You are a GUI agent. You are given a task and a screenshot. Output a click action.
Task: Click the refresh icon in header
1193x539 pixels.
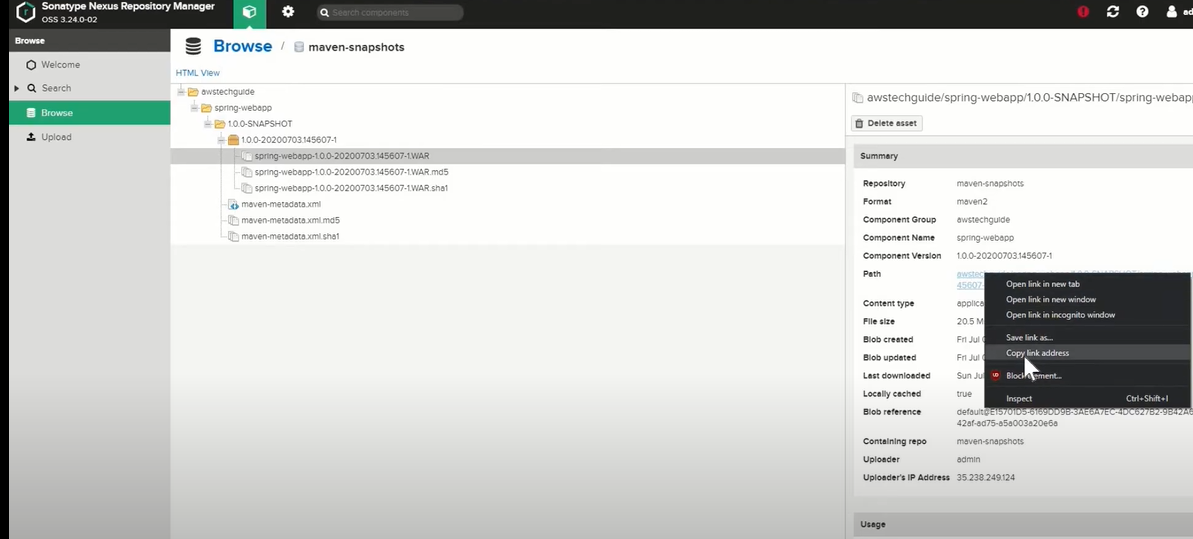pos(1112,12)
